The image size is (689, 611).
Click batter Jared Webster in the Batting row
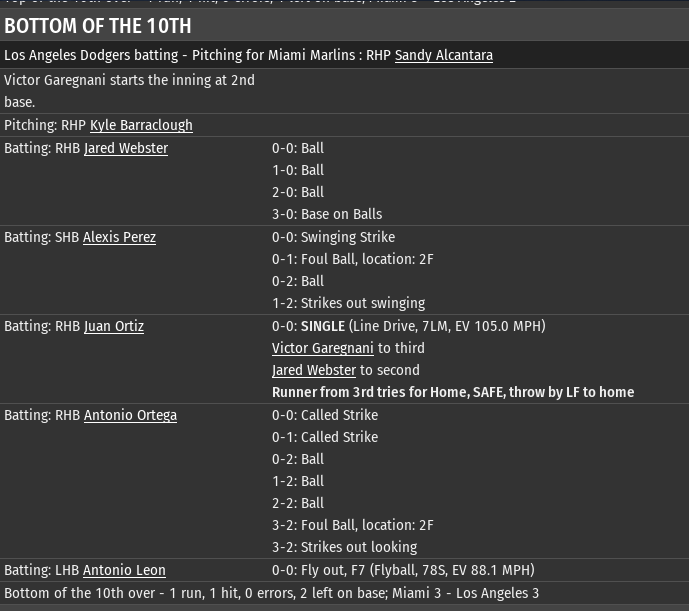pos(126,149)
